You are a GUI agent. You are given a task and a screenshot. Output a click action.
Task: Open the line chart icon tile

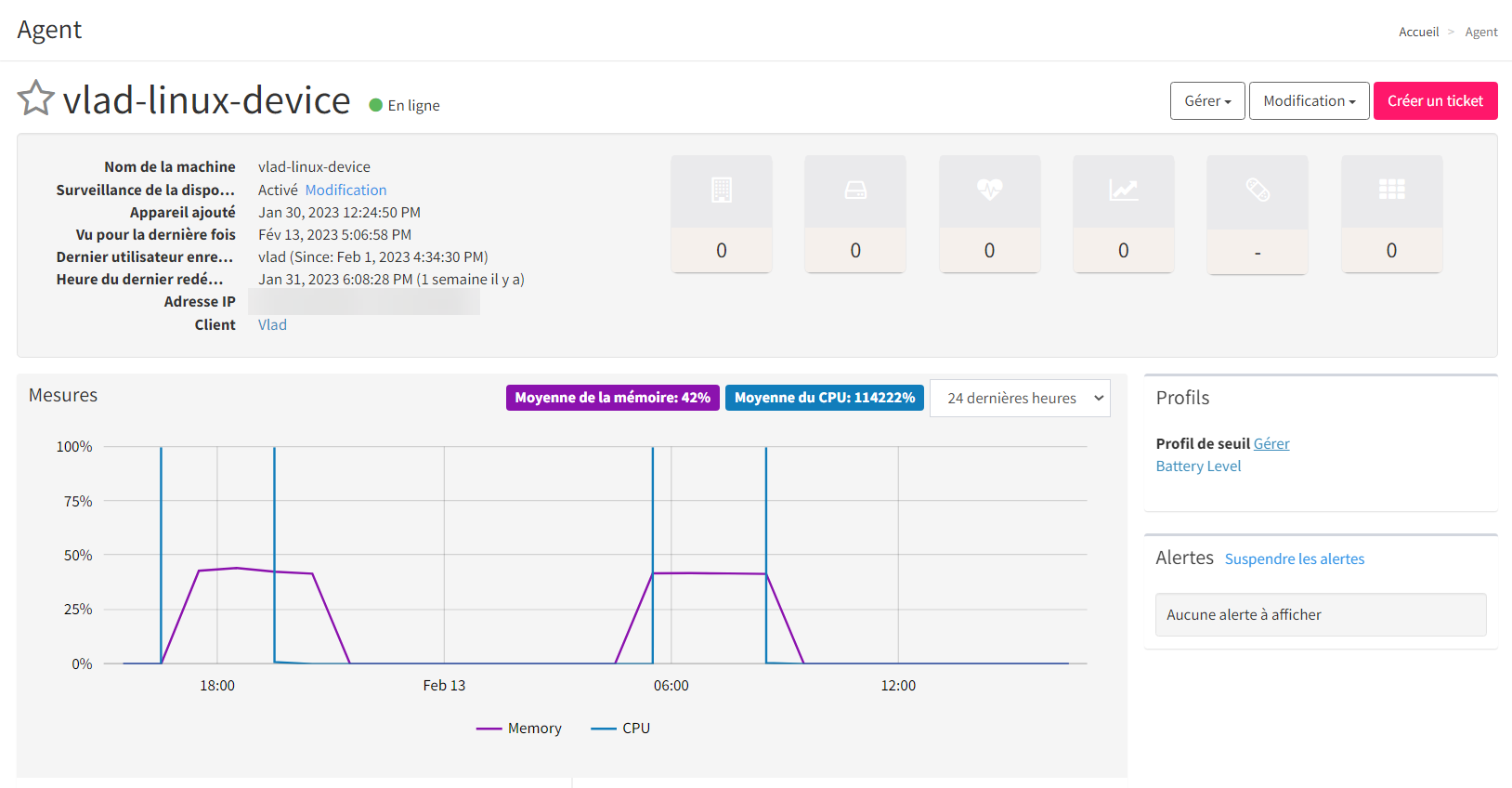pos(1124,214)
